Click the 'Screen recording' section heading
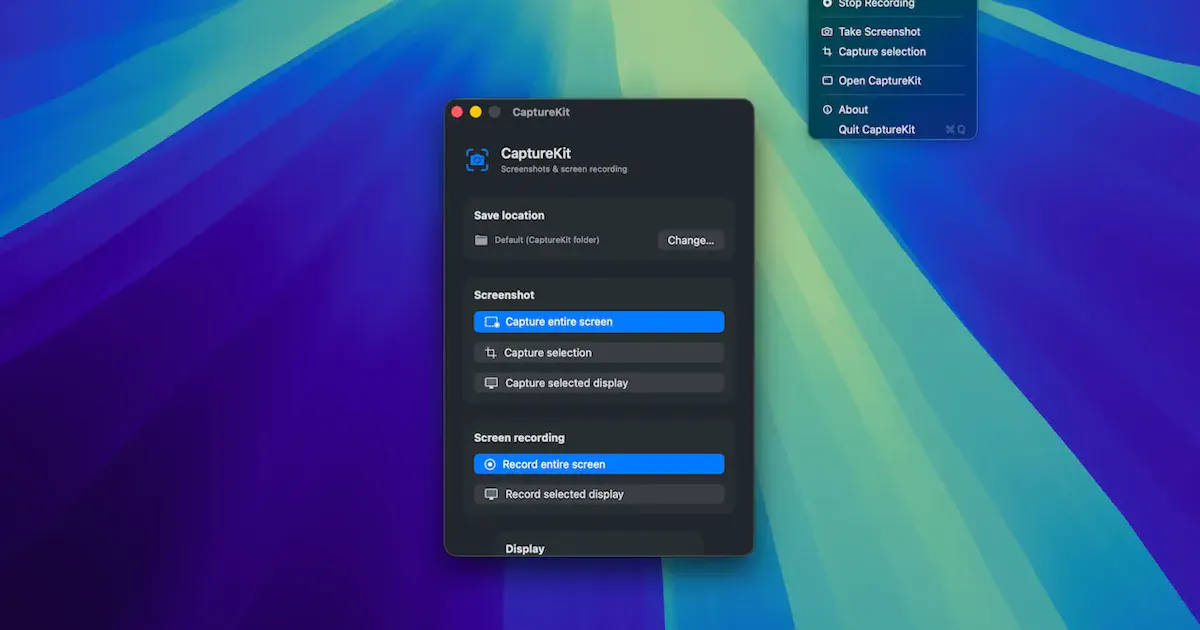This screenshot has width=1200, height=630. pyautogui.click(x=519, y=438)
